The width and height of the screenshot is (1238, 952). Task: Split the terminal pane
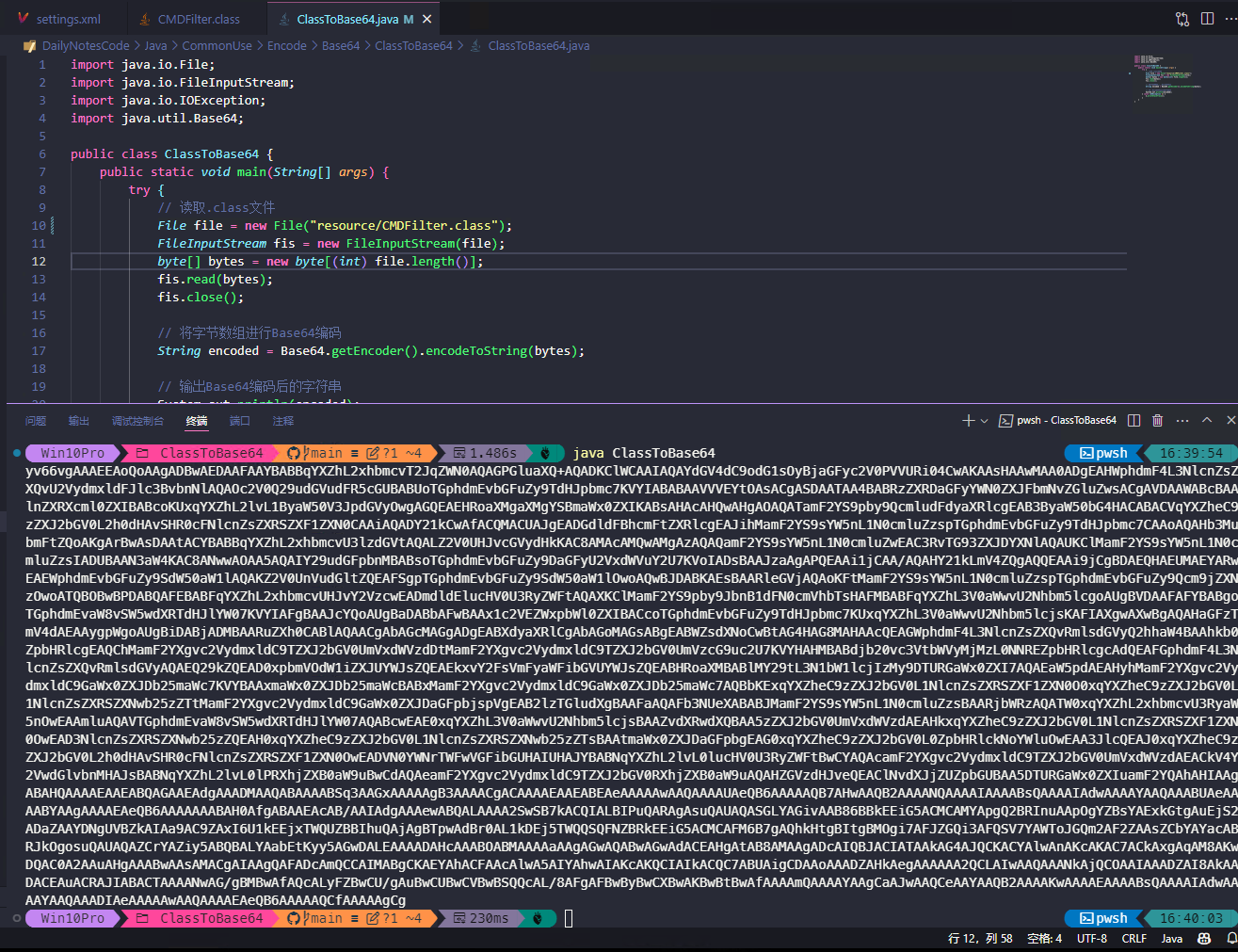[x=1133, y=420]
